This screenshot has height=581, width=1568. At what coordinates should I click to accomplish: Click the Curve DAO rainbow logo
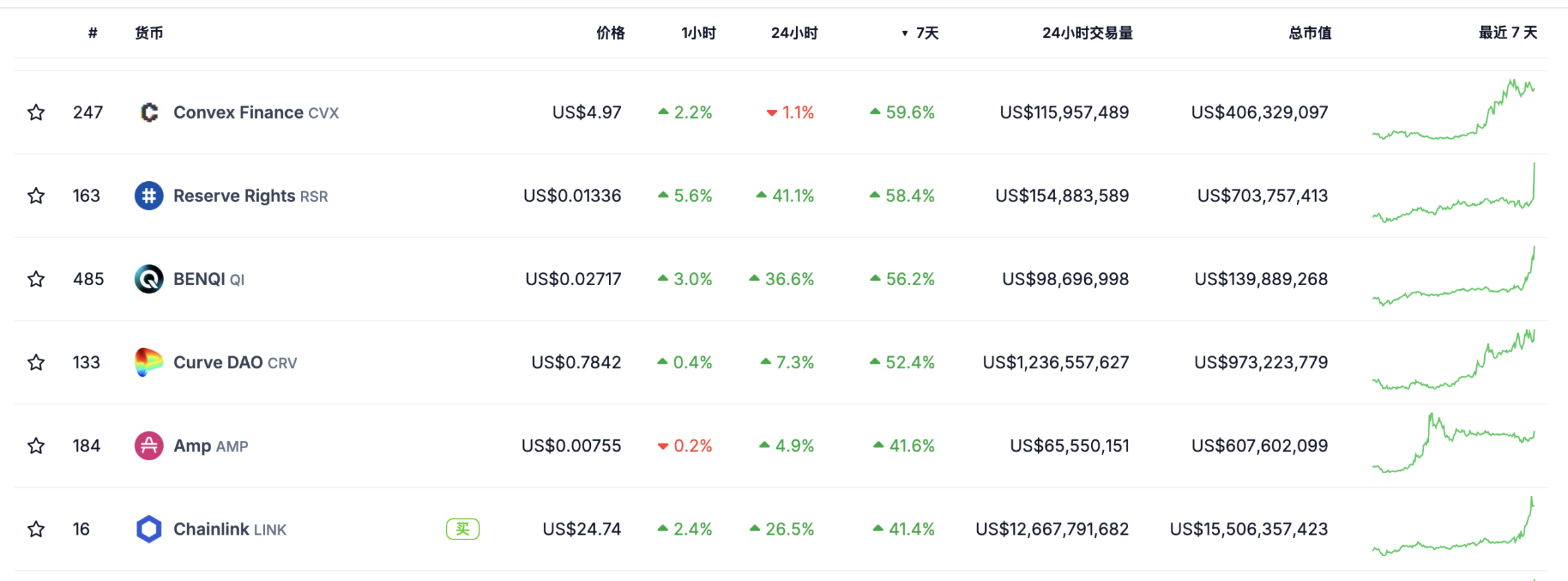coord(149,362)
